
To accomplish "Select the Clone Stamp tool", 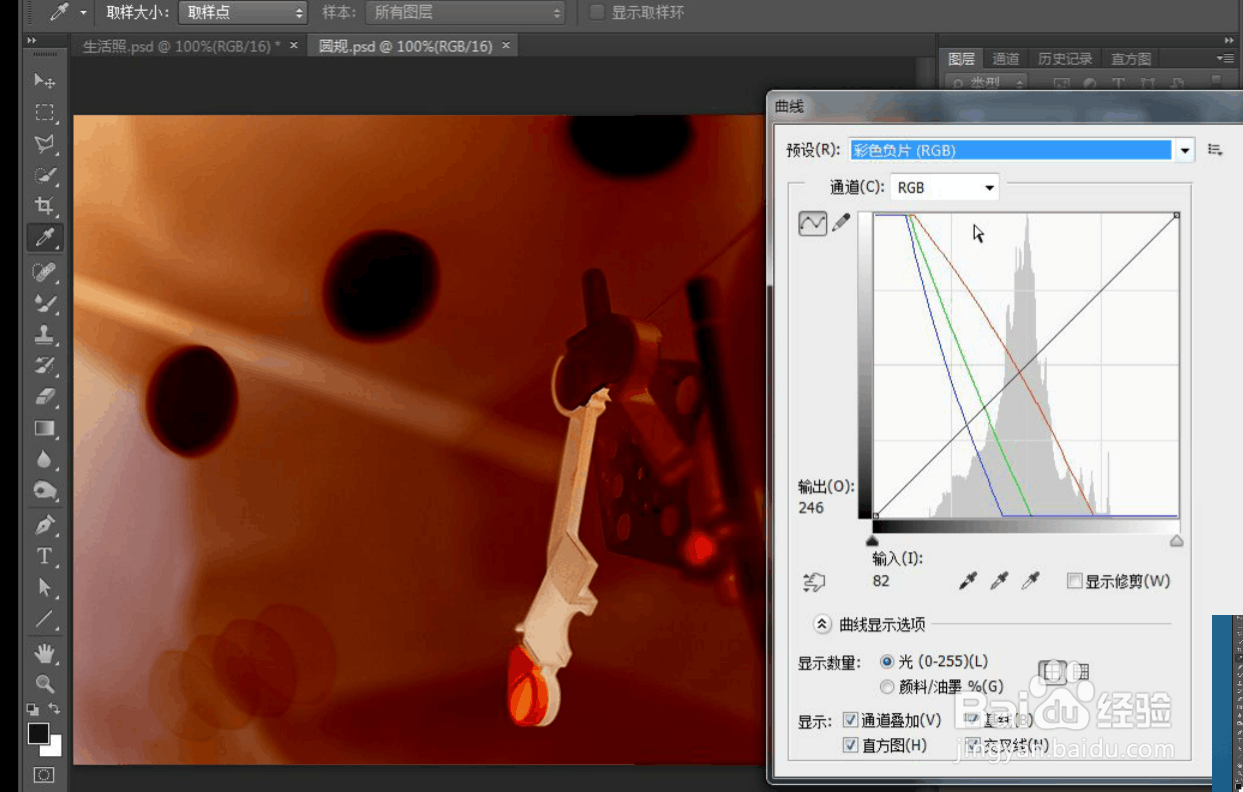I will coord(44,334).
